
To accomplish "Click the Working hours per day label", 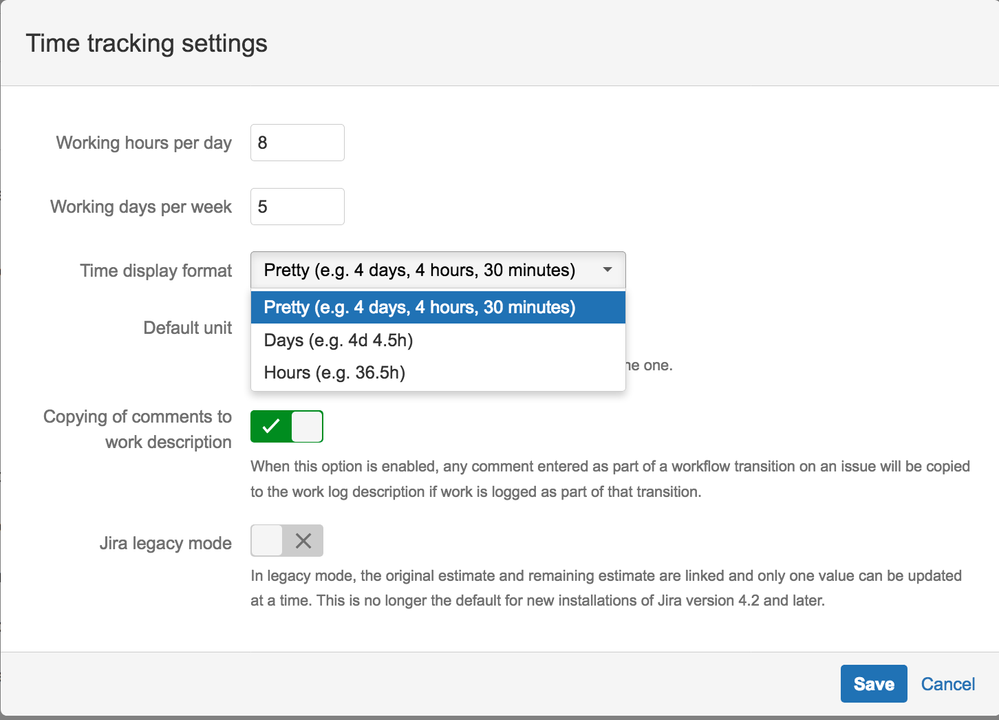I will coord(144,143).
